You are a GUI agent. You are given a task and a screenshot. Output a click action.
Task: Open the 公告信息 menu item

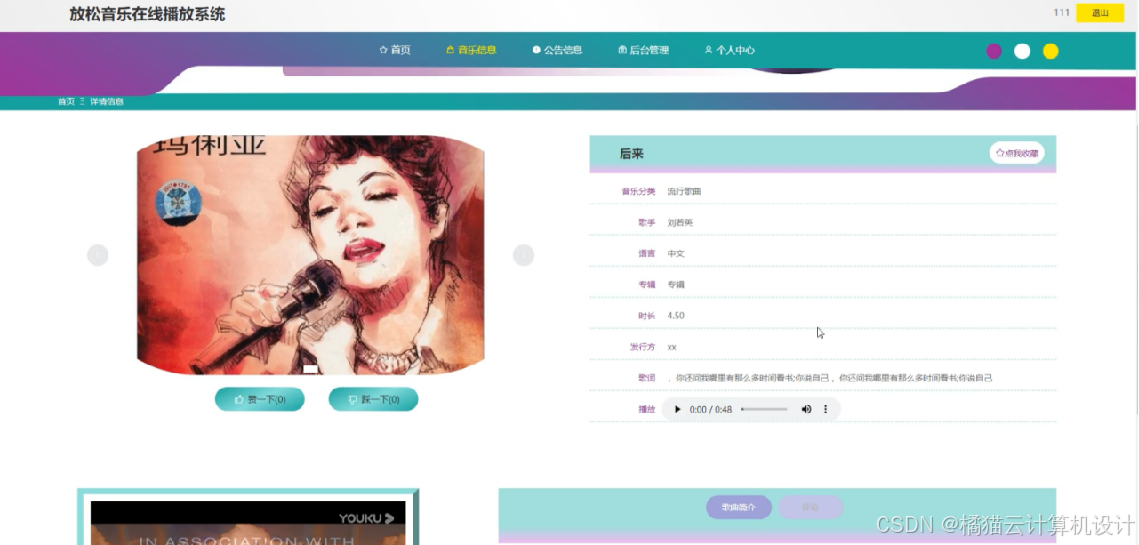tap(557, 50)
